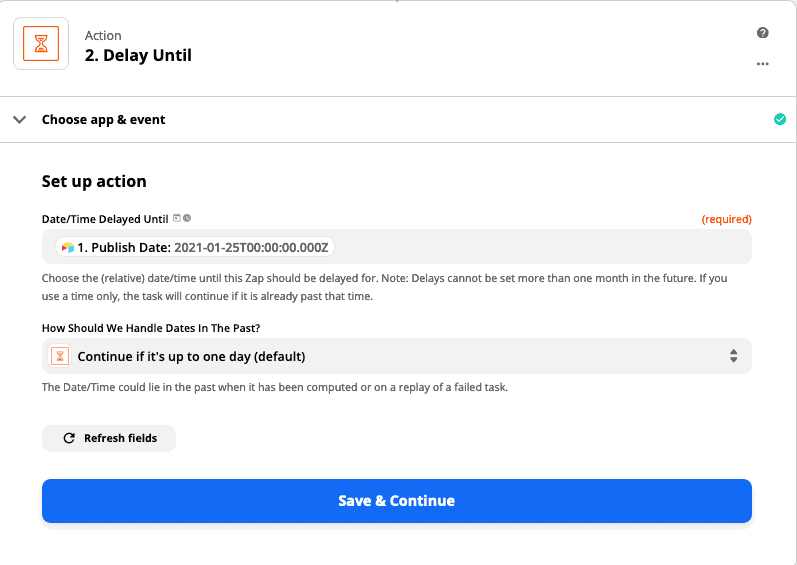Viewport: 797px width, 565px height.
Task: Click the Delay Until hourglass app icon
Action: [41, 44]
